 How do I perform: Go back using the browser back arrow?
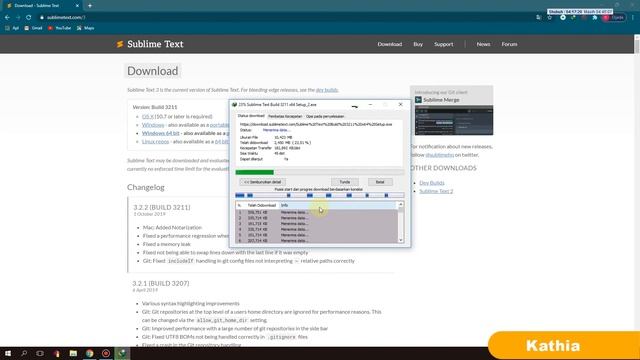click(x=7, y=18)
